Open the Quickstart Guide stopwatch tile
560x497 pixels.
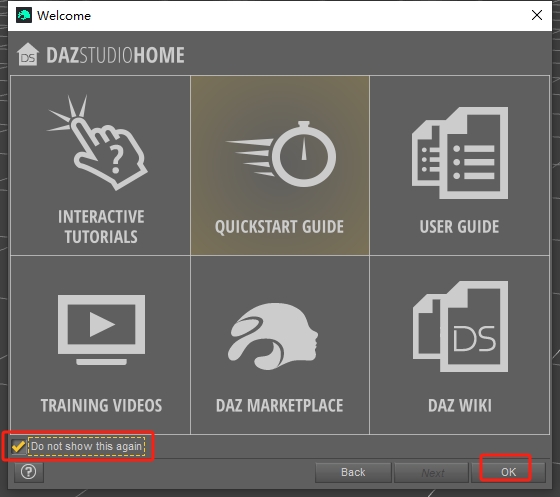coord(280,165)
